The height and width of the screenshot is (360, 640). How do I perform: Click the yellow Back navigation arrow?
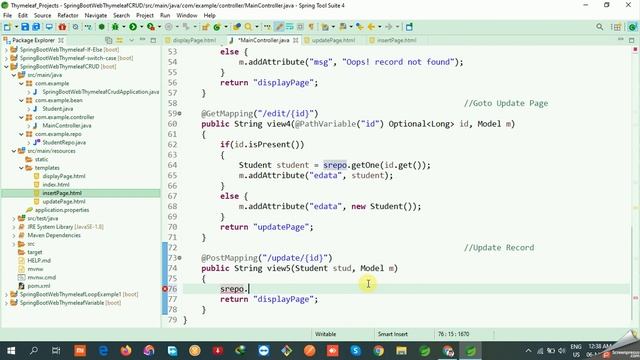point(371,27)
